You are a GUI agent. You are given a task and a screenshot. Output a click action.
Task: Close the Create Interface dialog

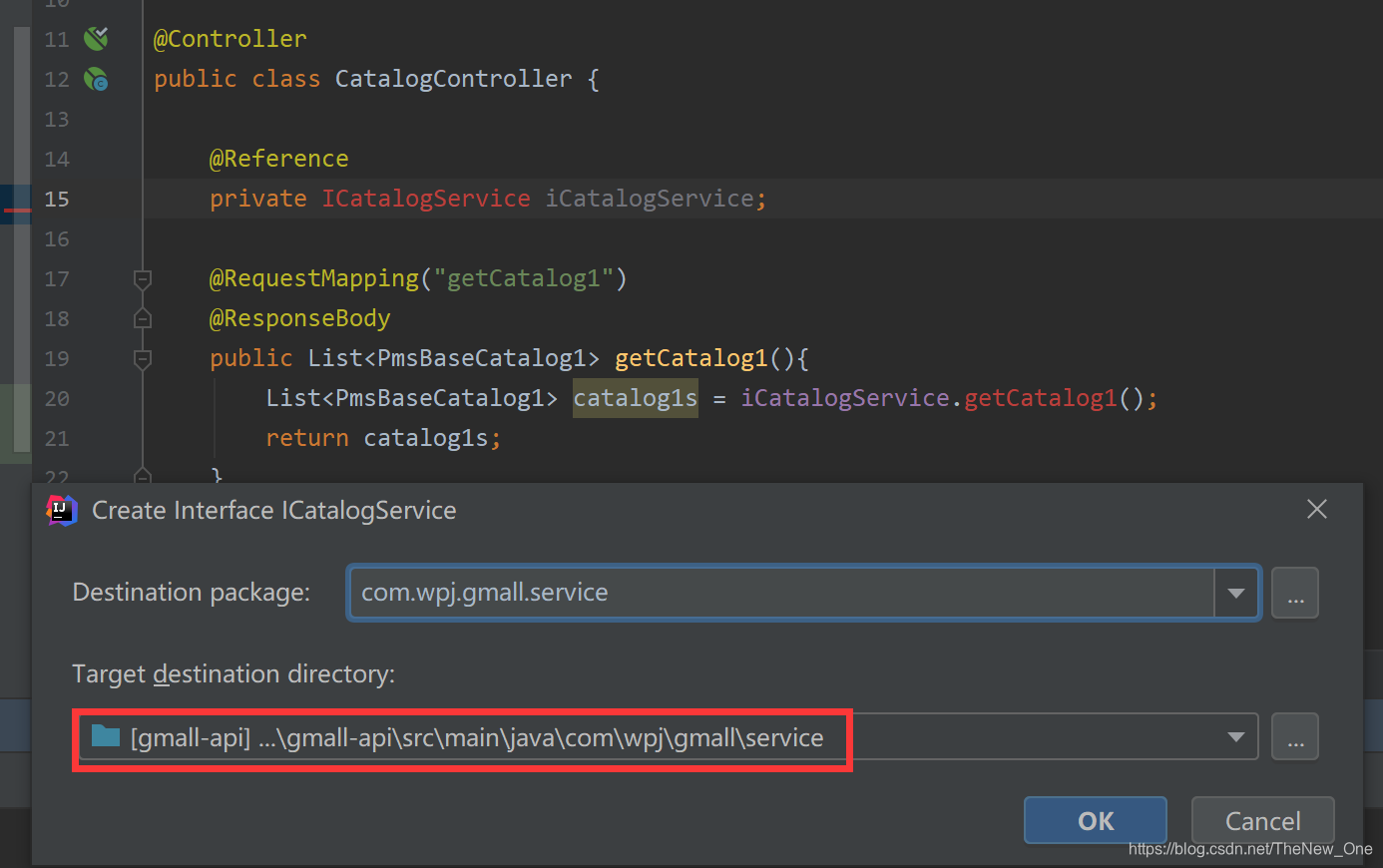1317,510
